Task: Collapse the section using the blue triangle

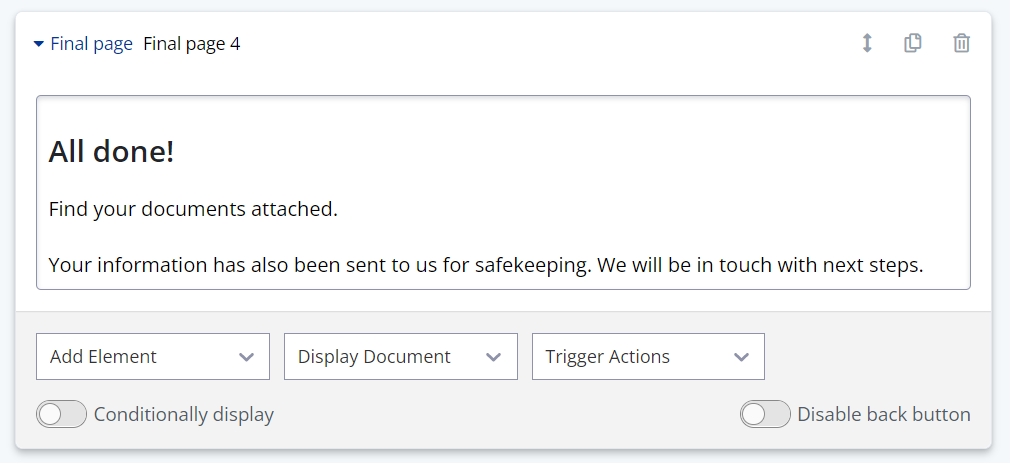Action: (39, 44)
